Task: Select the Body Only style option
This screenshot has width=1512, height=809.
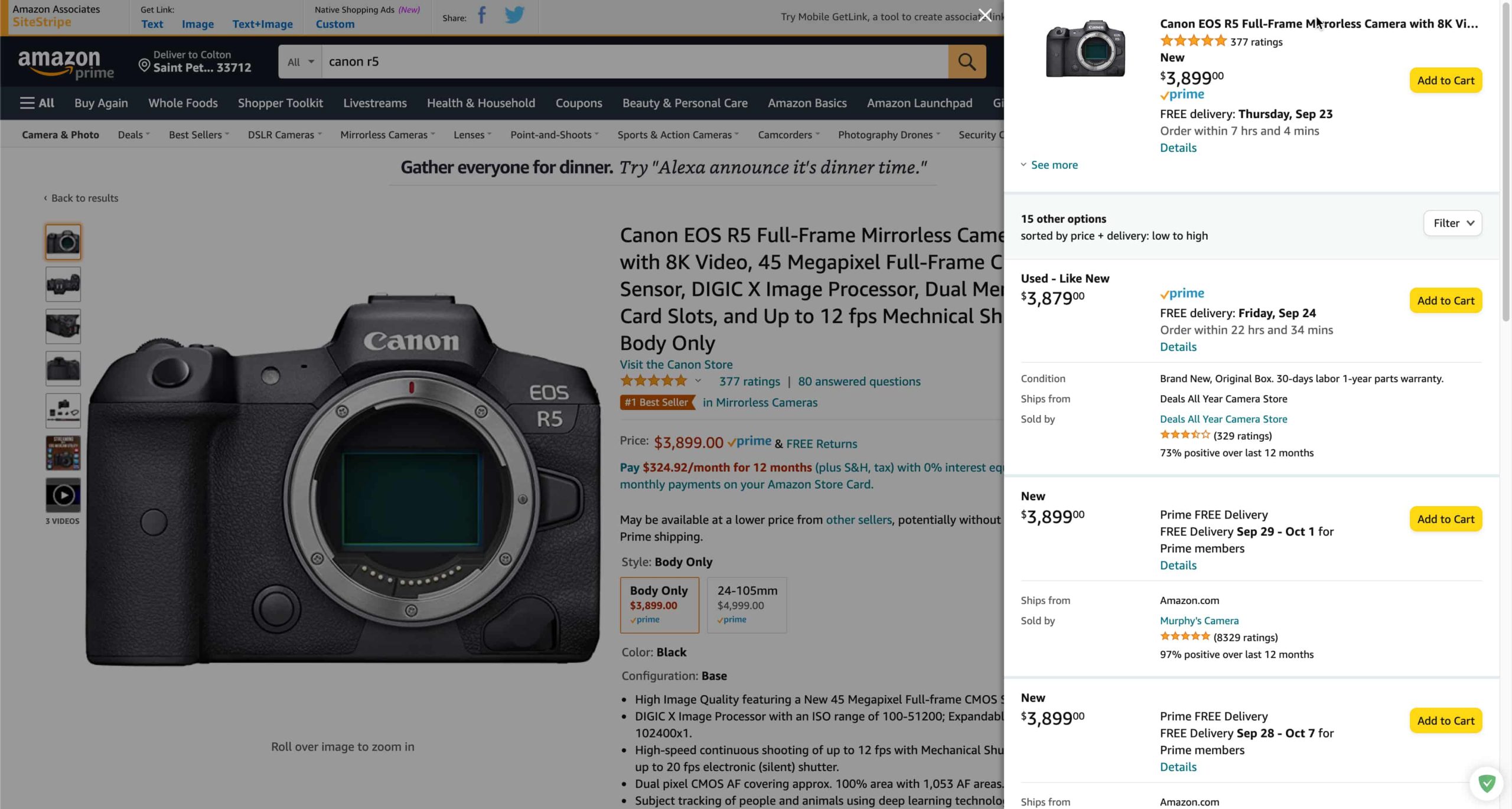Action: (x=659, y=604)
